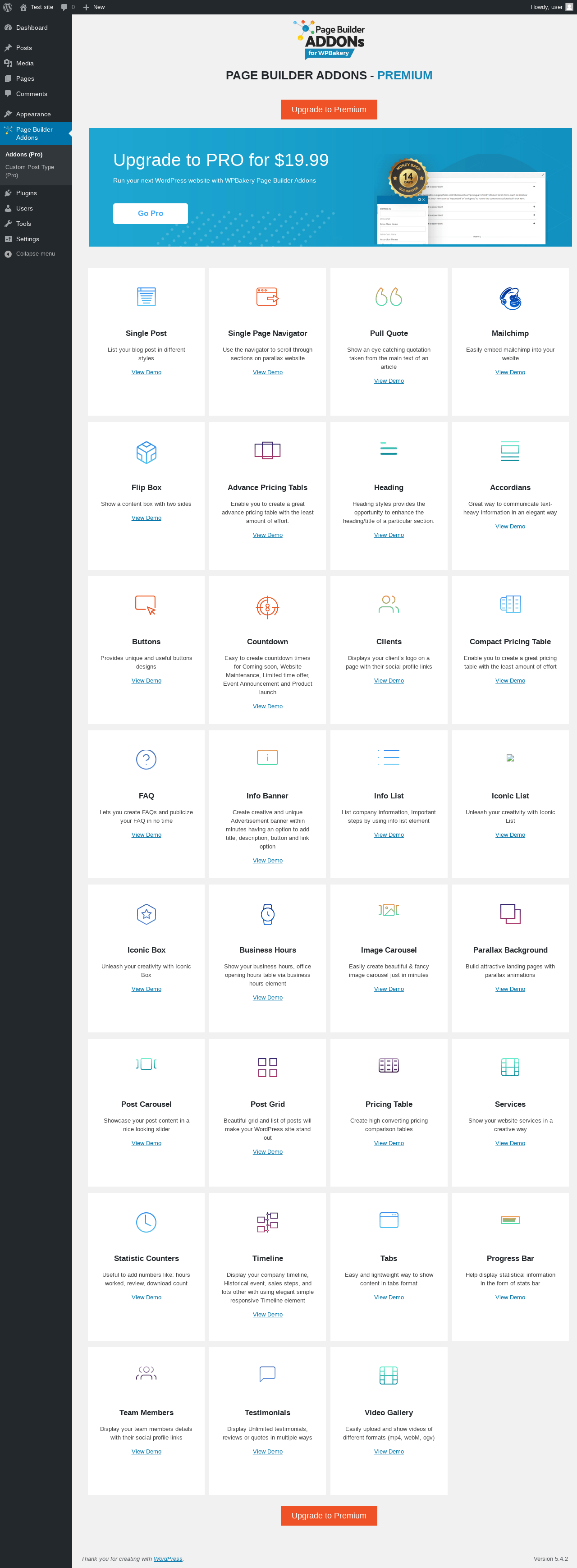
Task: Click the Team Members people icon
Action: pyautogui.click(x=146, y=1373)
